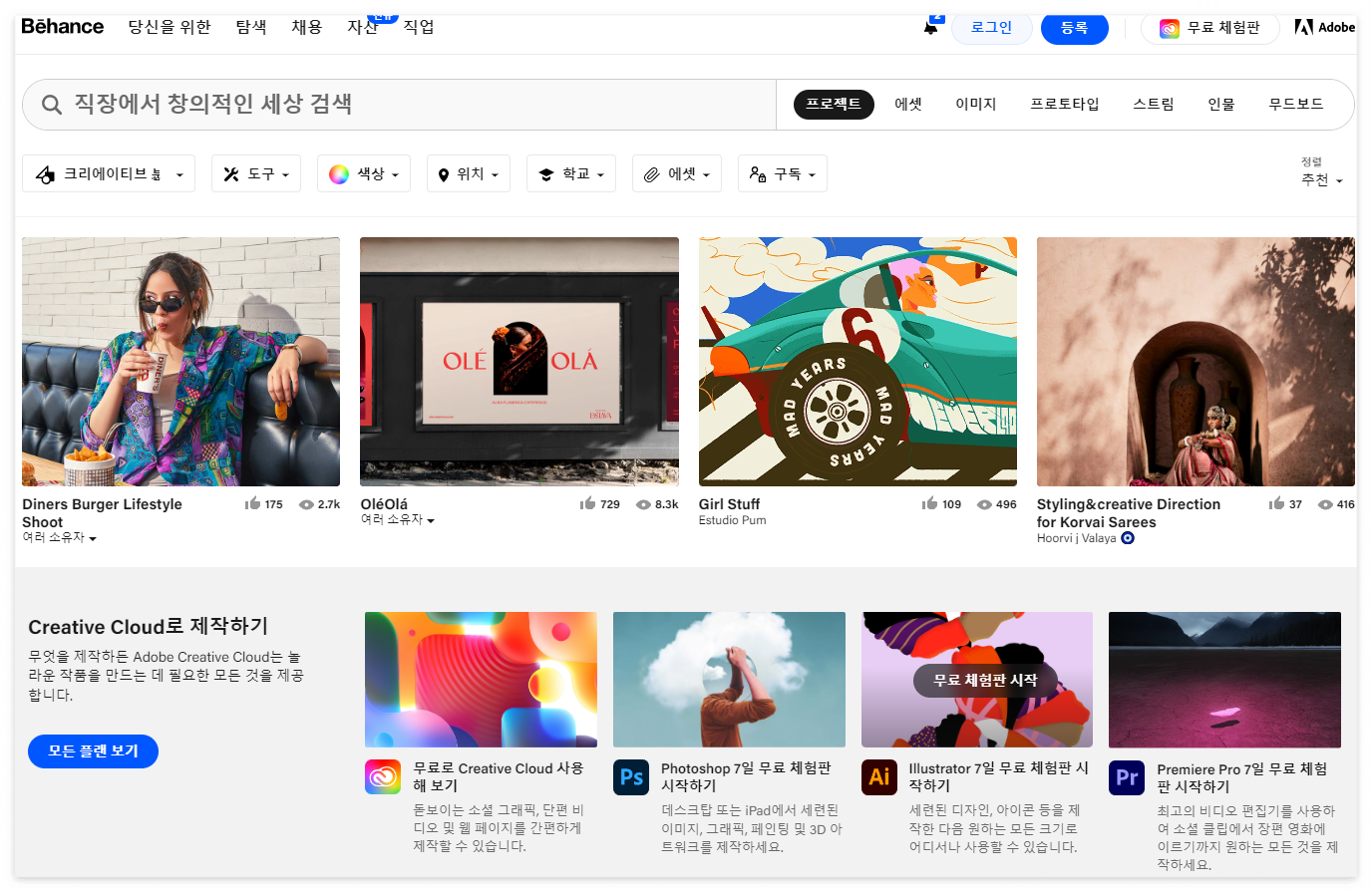Click the verified badge beside Hoorvi j Valaya
1372x892 pixels.
[1128, 538]
